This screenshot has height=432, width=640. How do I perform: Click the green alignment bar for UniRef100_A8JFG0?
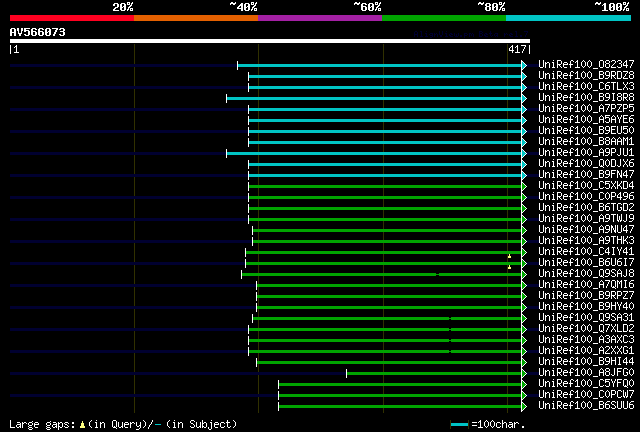point(434,374)
